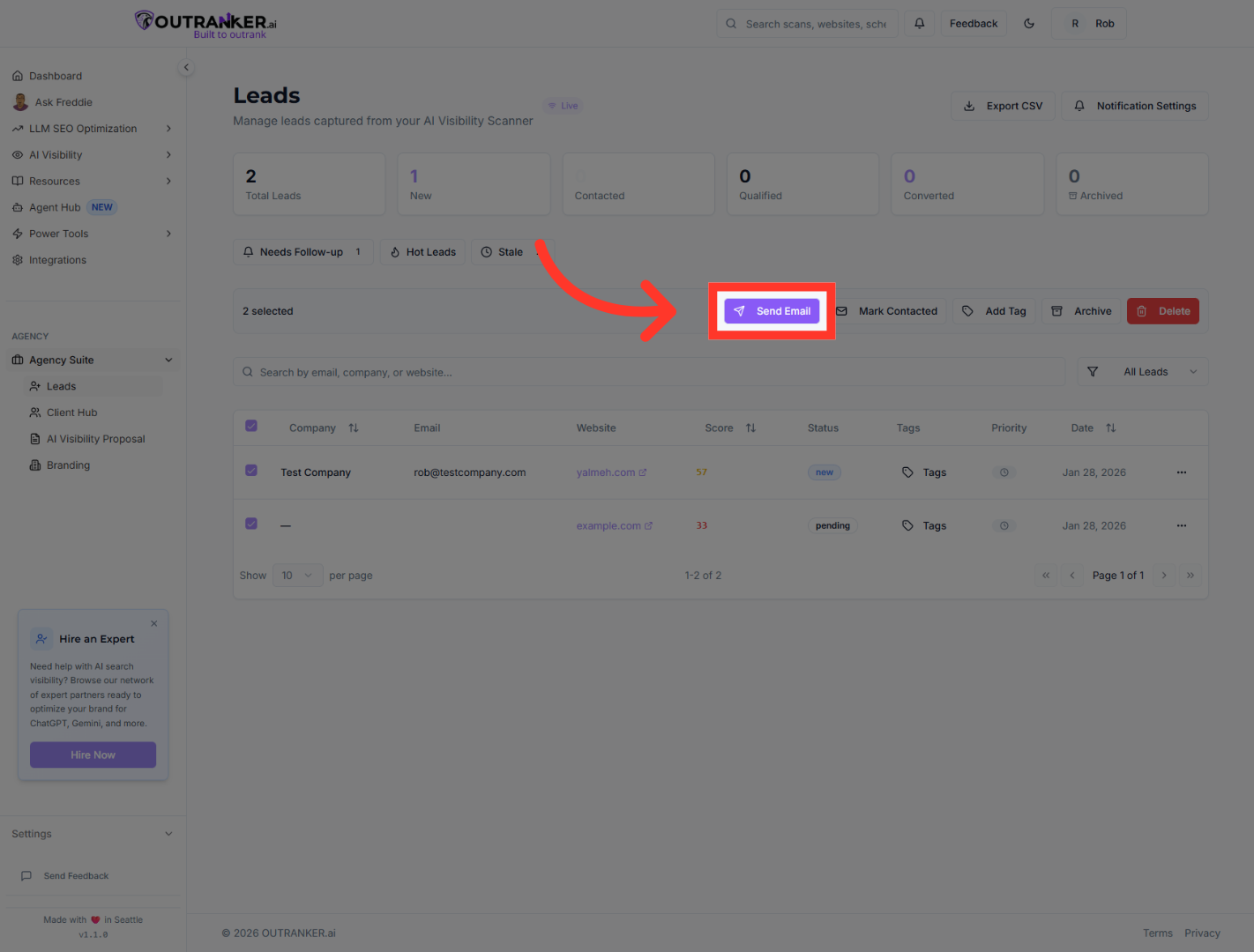Go to first page of leads
Screen dimensions: 1254x952
point(1046,576)
